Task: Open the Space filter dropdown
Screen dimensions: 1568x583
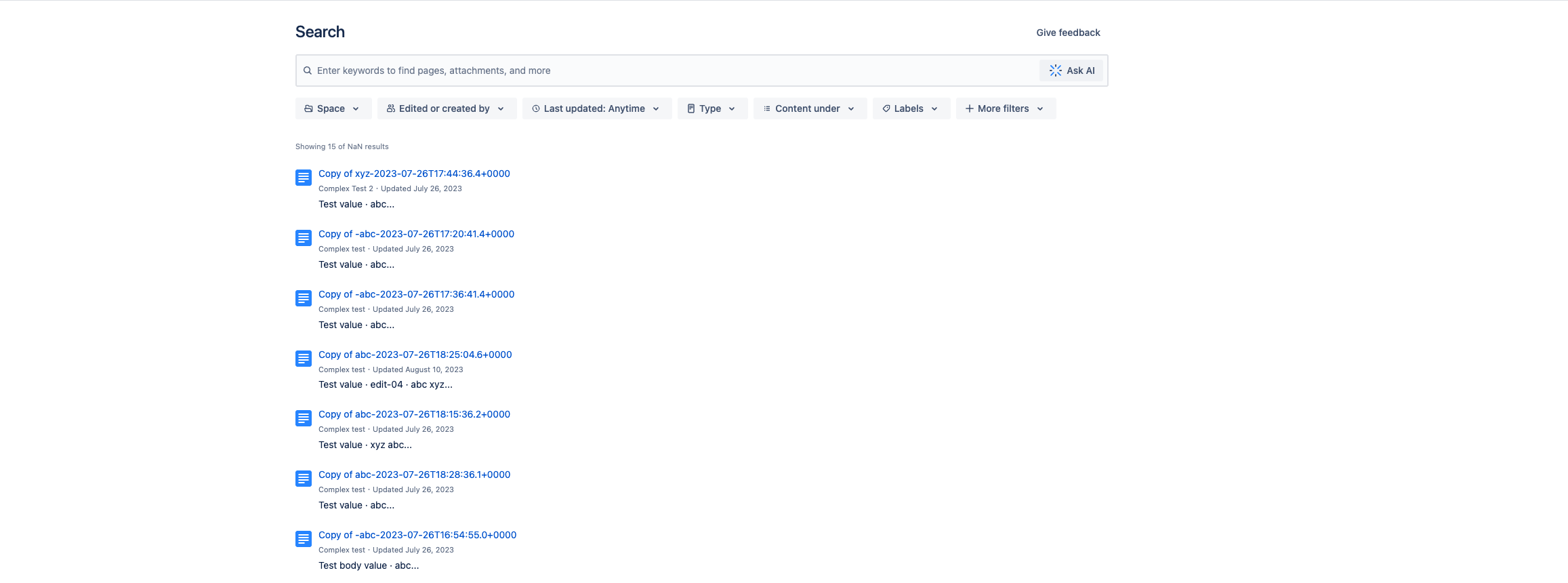Action: click(x=333, y=108)
